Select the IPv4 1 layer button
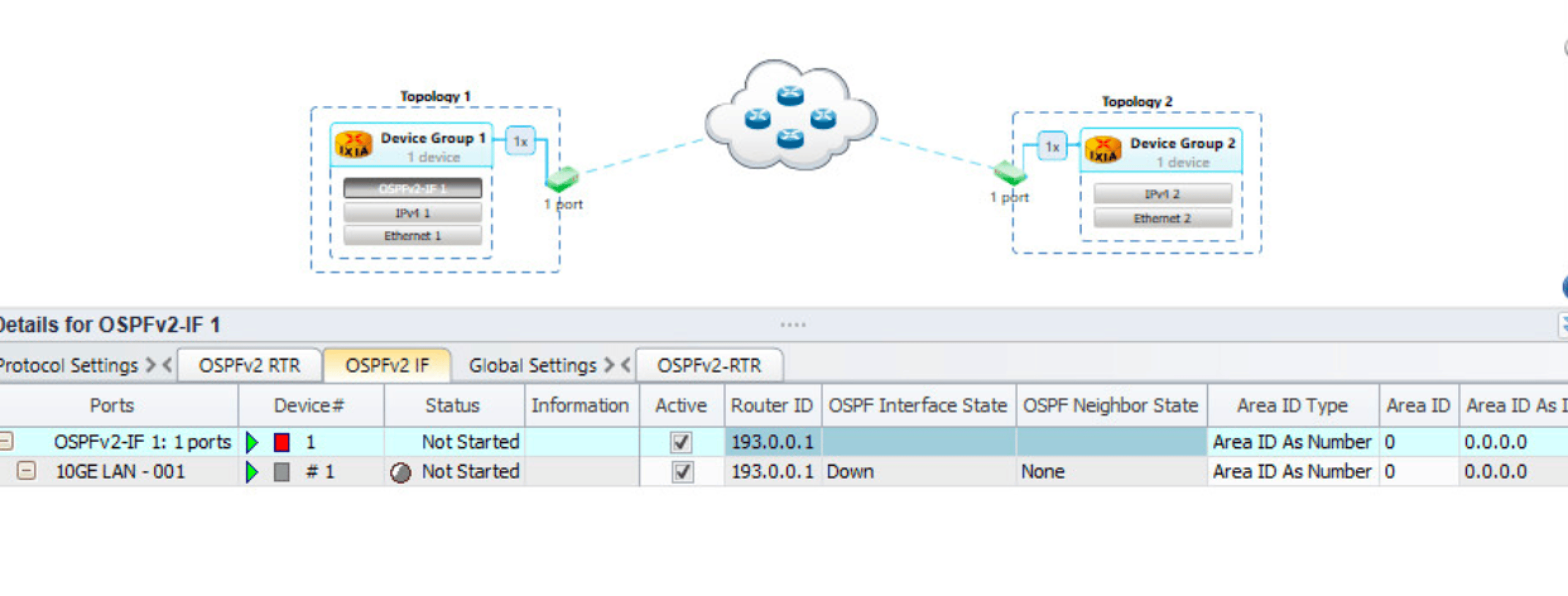Image resolution: width=1568 pixels, height=596 pixels. 413,213
